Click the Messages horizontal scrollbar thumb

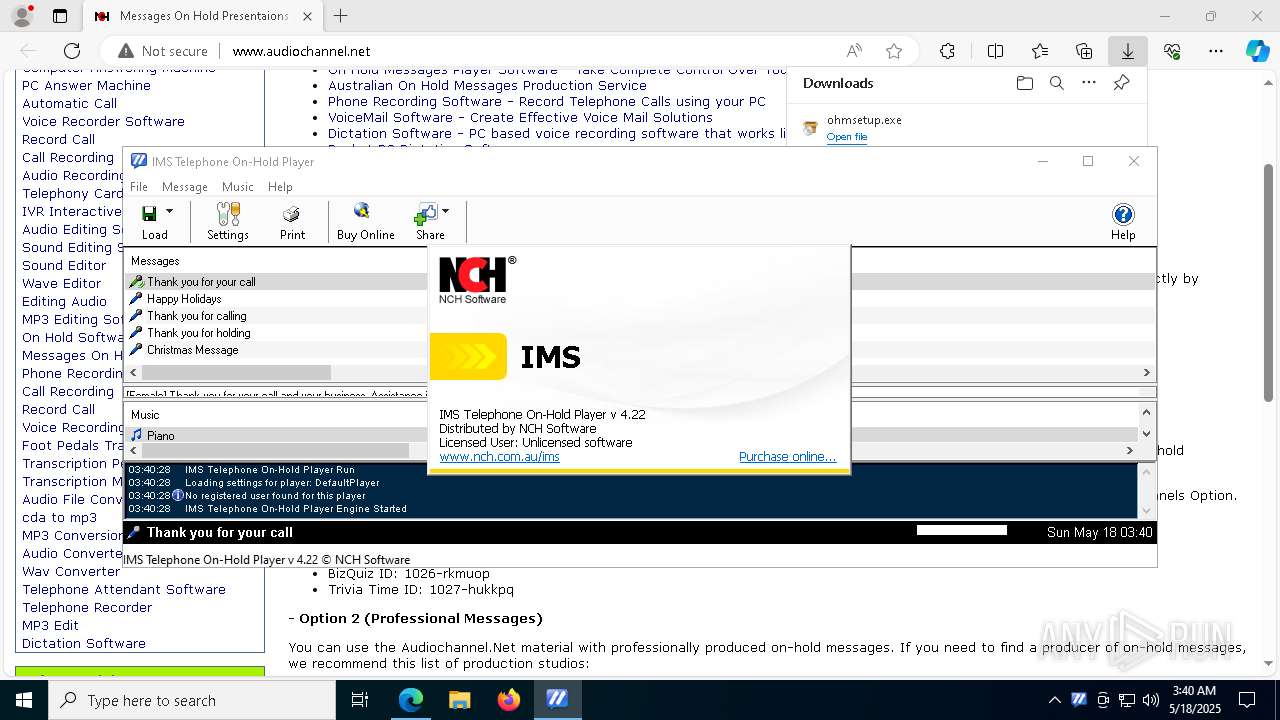(235, 372)
